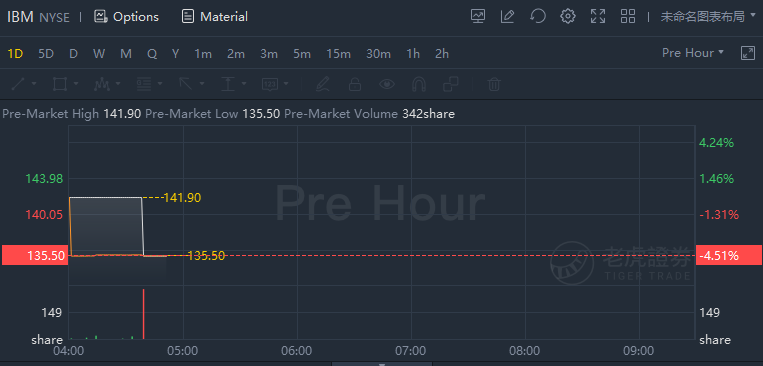The image size is (763, 366).
Task: Toggle drawing visibility eye icon
Action: (x=387, y=85)
